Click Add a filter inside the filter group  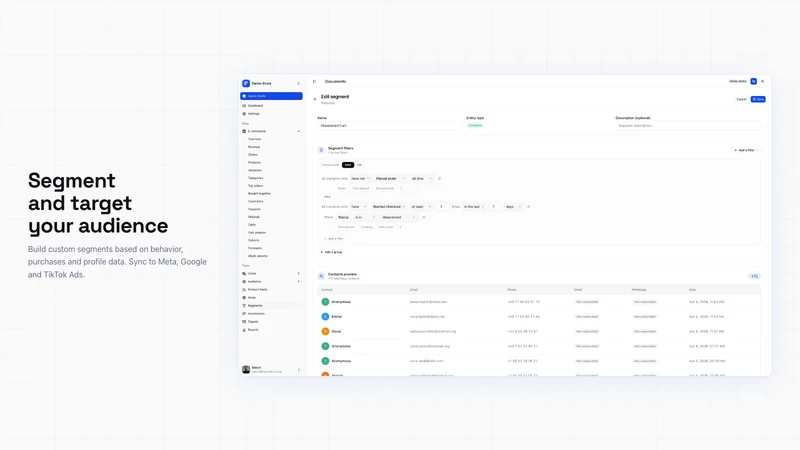tap(334, 239)
